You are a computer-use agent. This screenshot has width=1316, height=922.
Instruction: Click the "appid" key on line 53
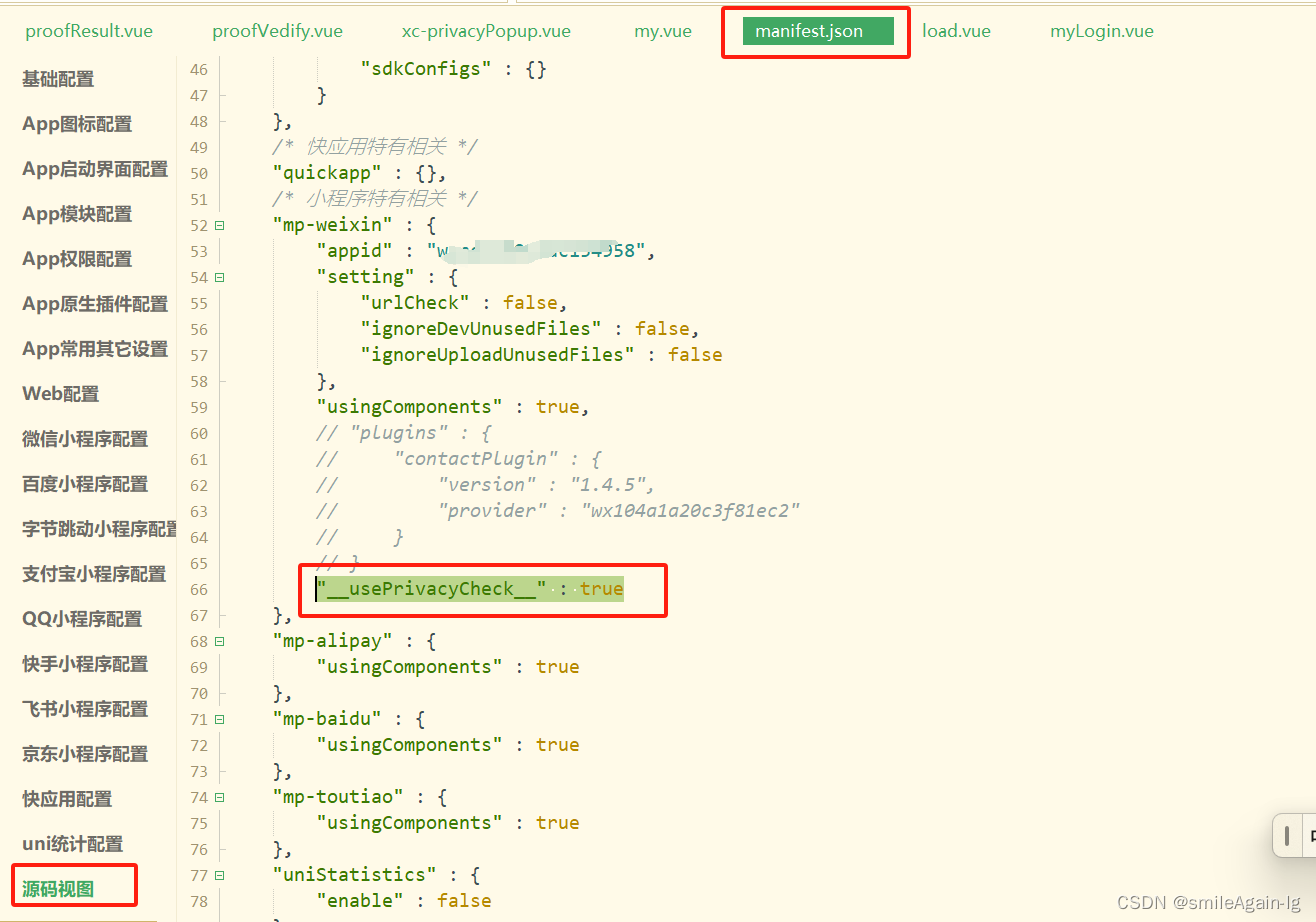coord(355,251)
